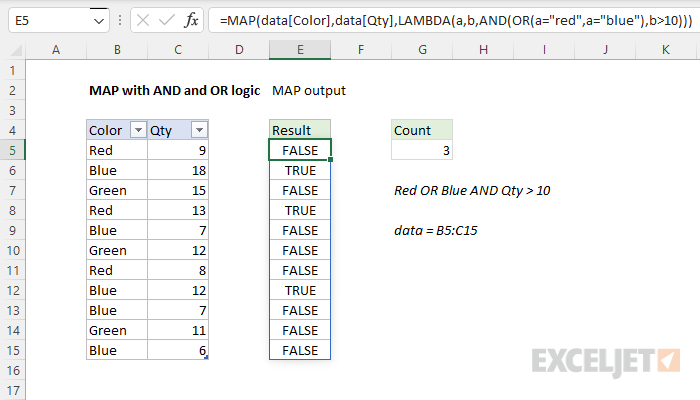
Task: Select the cell with Qty 18
Action: point(178,170)
